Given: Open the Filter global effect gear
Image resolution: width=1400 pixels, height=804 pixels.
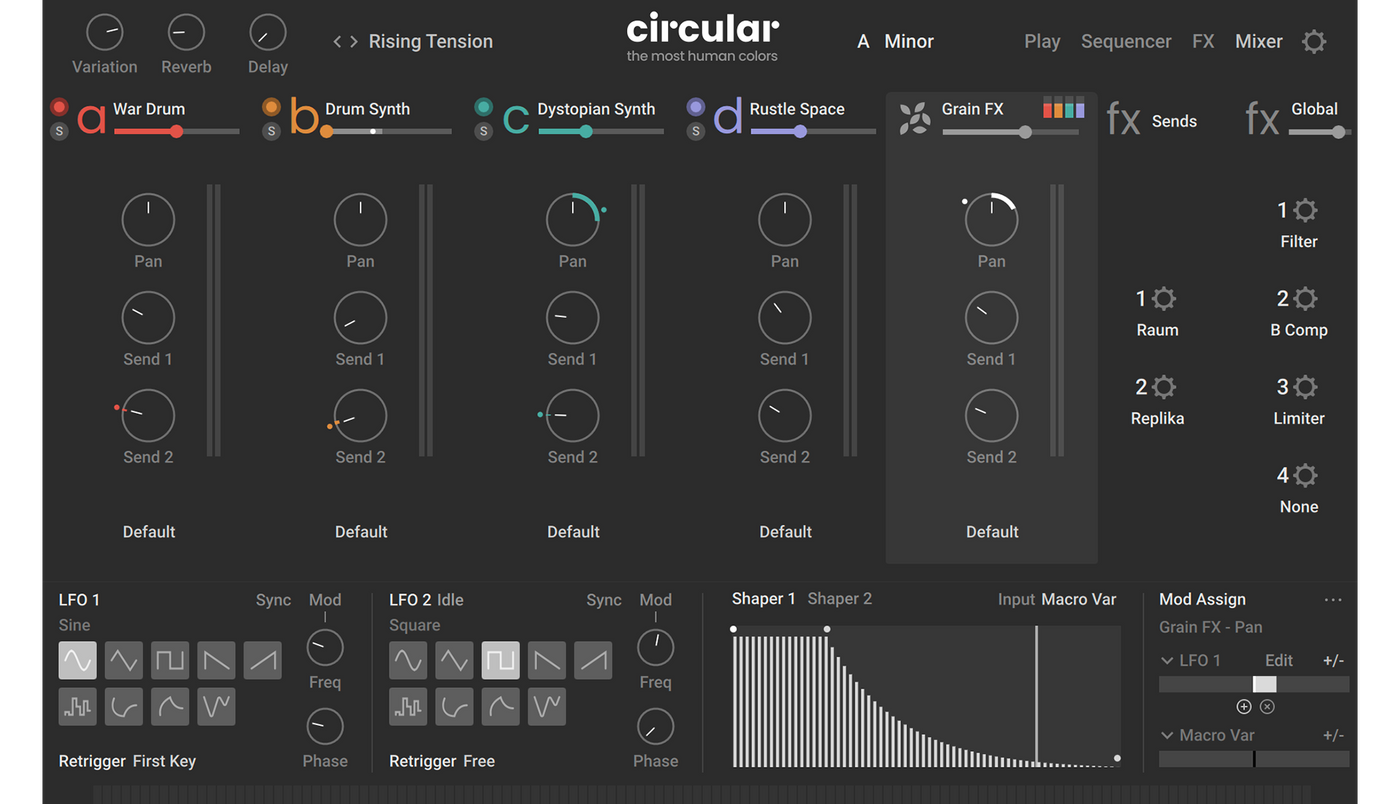Looking at the screenshot, I should 1305,210.
